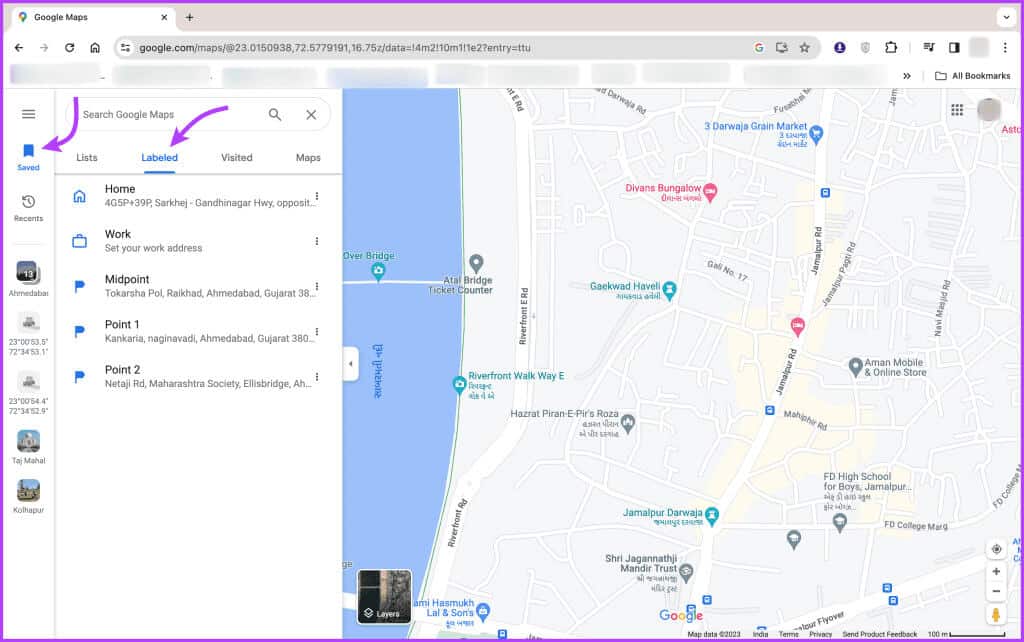
Task: Click the Jamalpur Darwaja map marker
Action: [712, 517]
